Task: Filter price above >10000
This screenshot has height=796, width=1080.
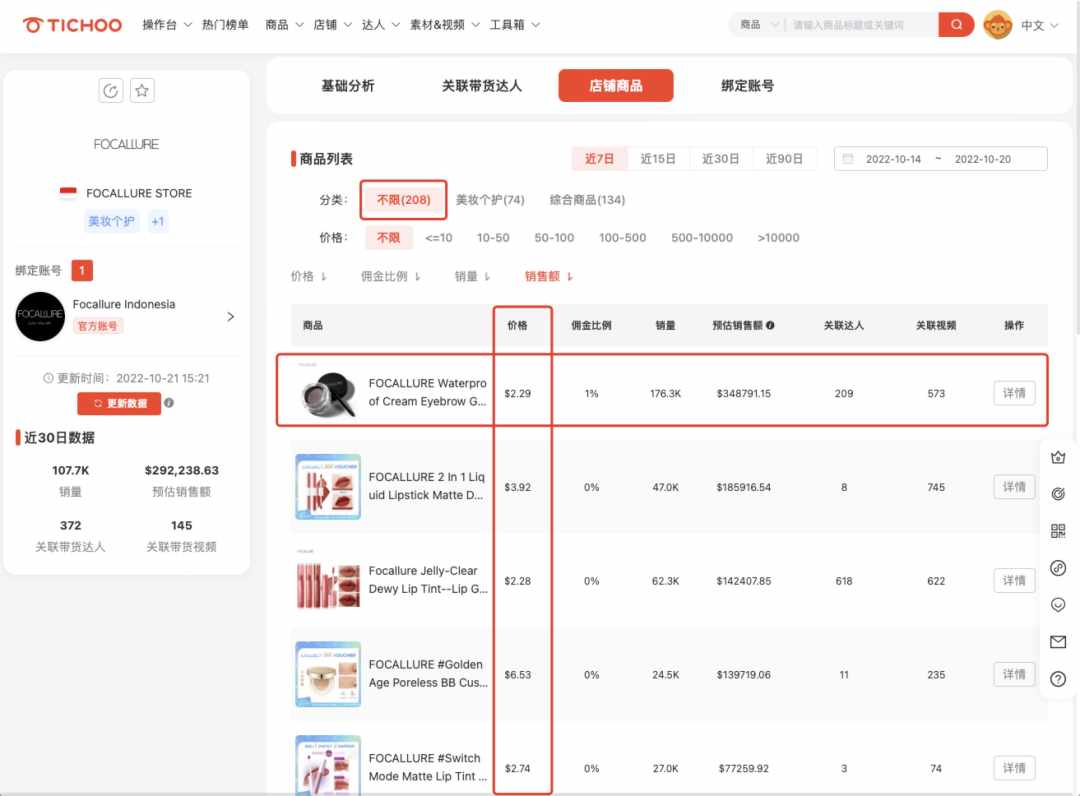Action: click(778, 238)
